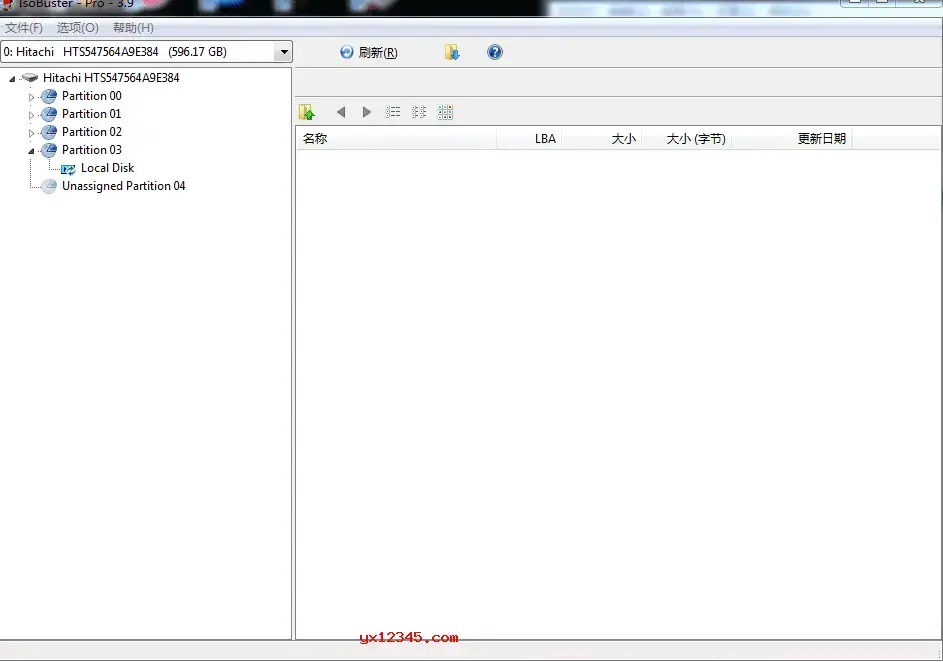Click the Partition 01 disk icon
943x662 pixels.
(49, 114)
